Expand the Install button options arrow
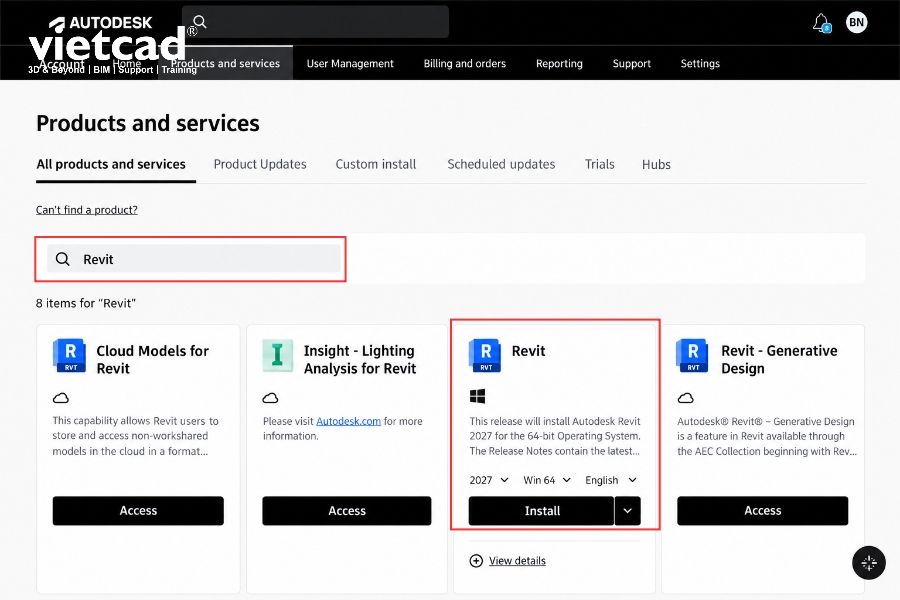 (628, 510)
